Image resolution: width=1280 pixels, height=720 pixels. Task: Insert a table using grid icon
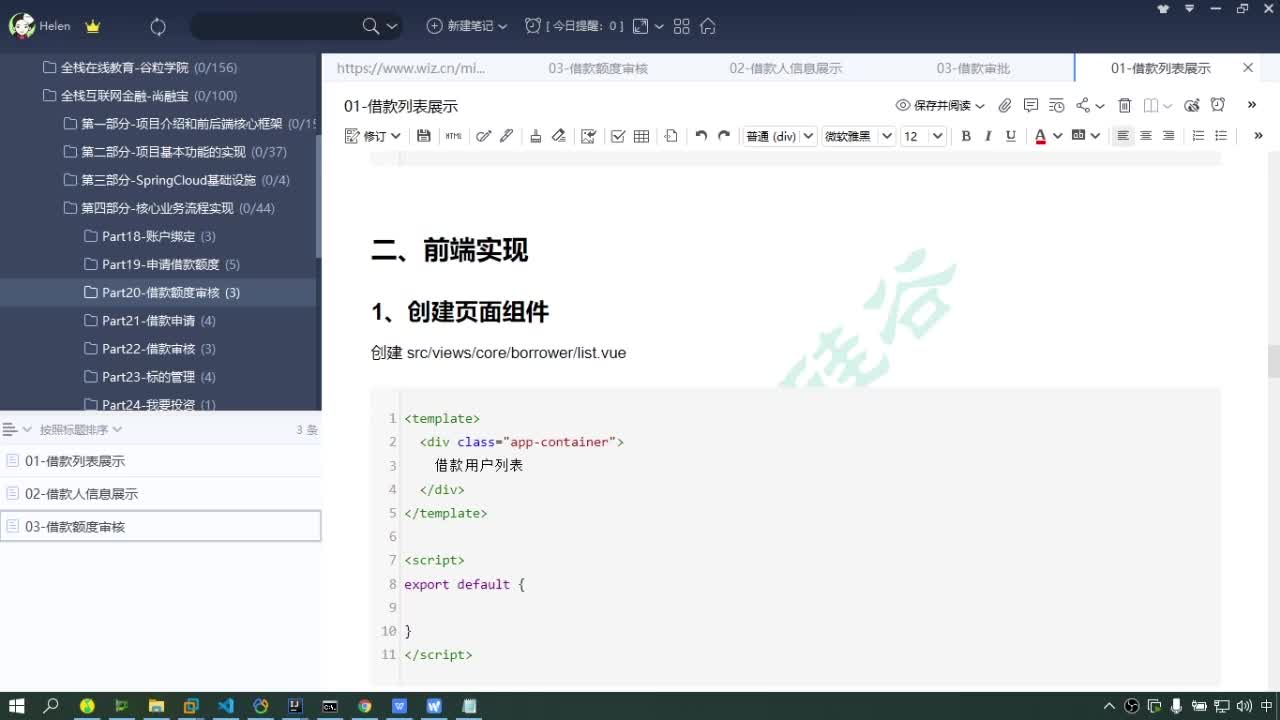pyautogui.click(x=641, y=136)
